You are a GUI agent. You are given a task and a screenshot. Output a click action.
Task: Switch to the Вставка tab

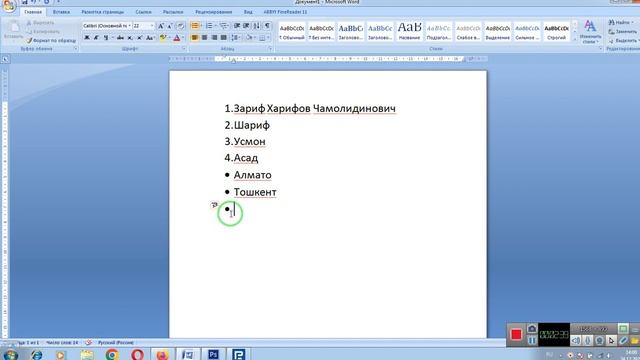tap(61, 12)
